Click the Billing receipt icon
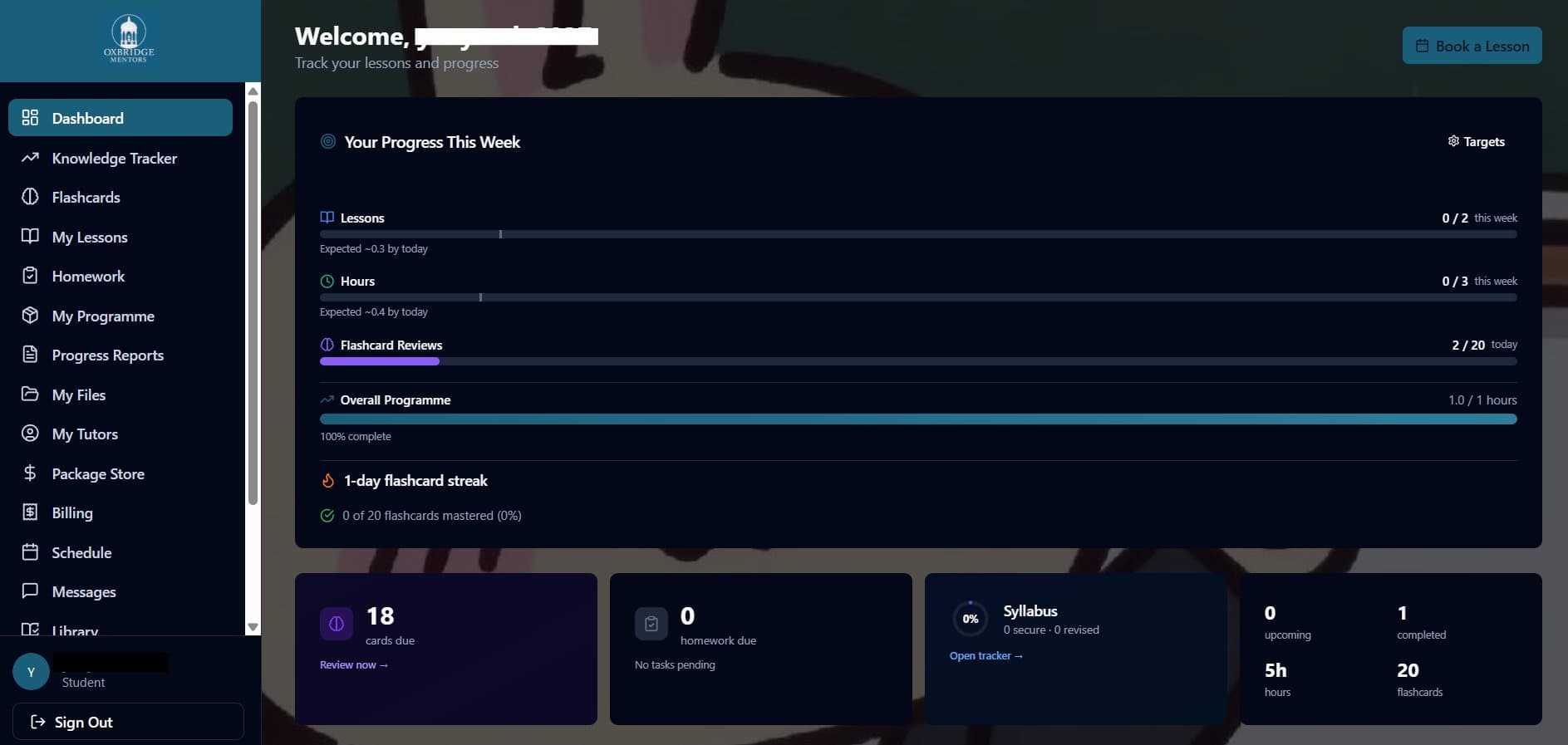The image size is (1568, 745). coord(30,512)
